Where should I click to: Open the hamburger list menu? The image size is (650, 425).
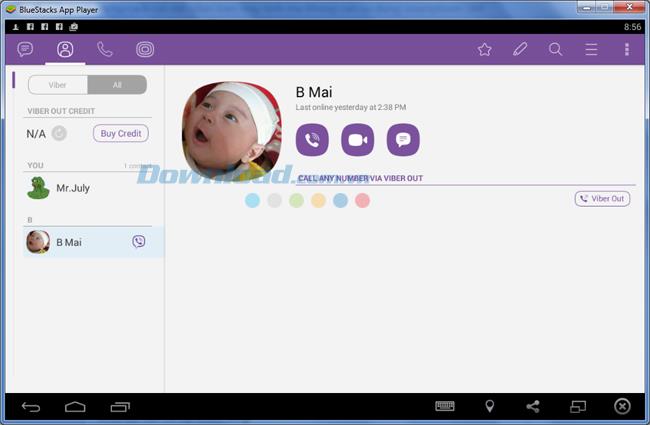tap(591, 49)
